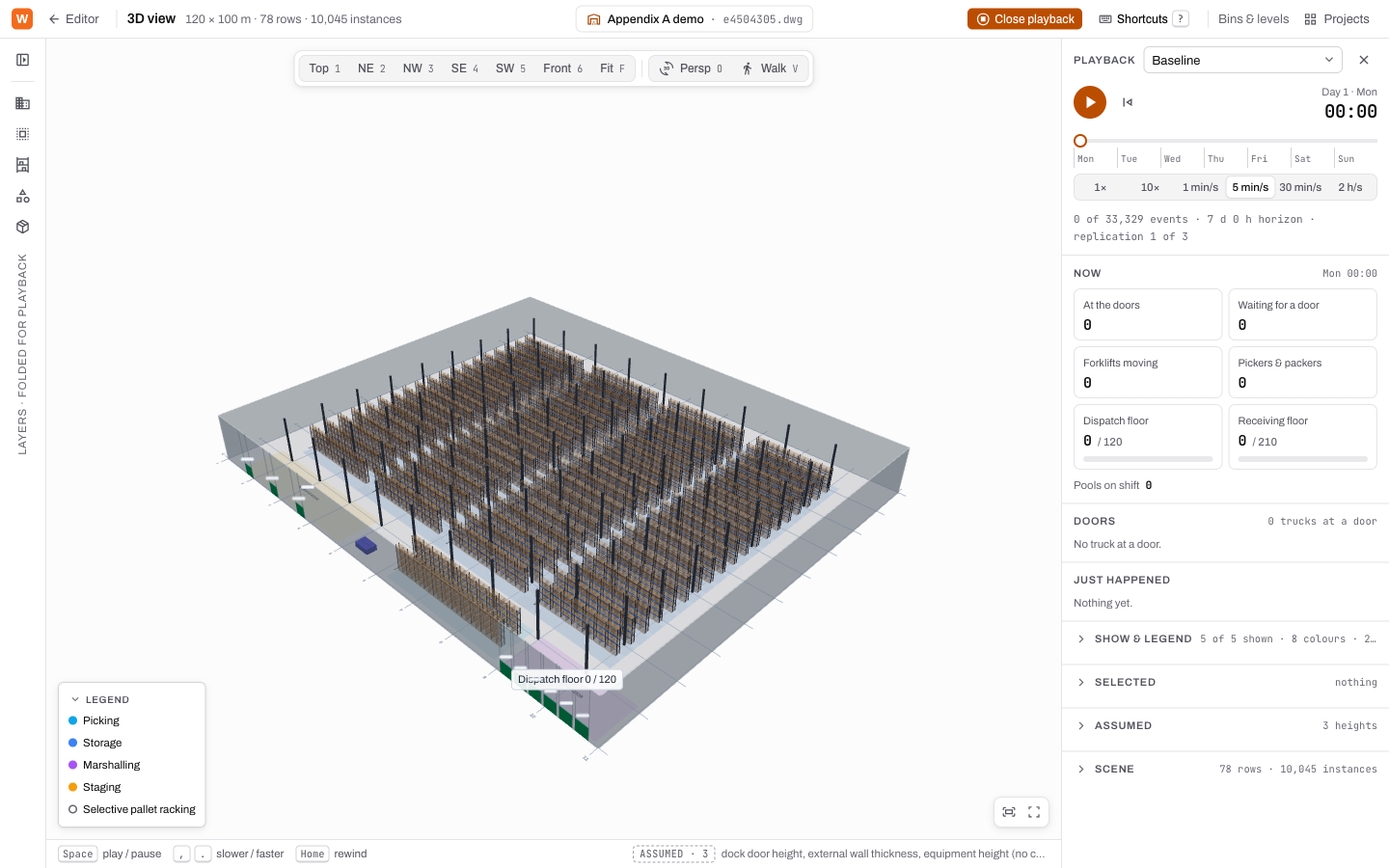This screenshot has width=1389, height=868.
Task: Set playback speed to 1 min/s
Action: point(1200,187)
